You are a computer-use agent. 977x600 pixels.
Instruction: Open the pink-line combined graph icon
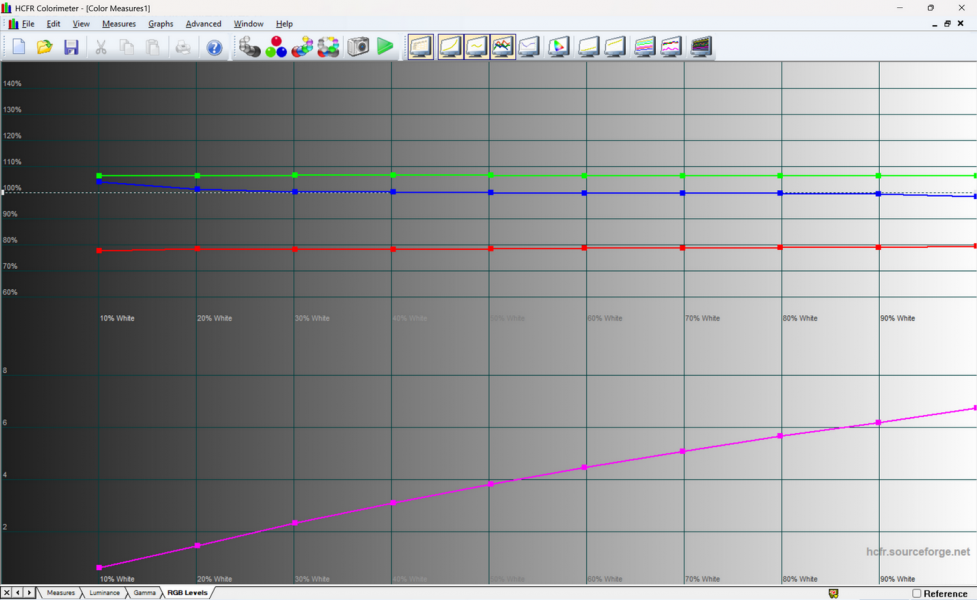pos(671,47)
